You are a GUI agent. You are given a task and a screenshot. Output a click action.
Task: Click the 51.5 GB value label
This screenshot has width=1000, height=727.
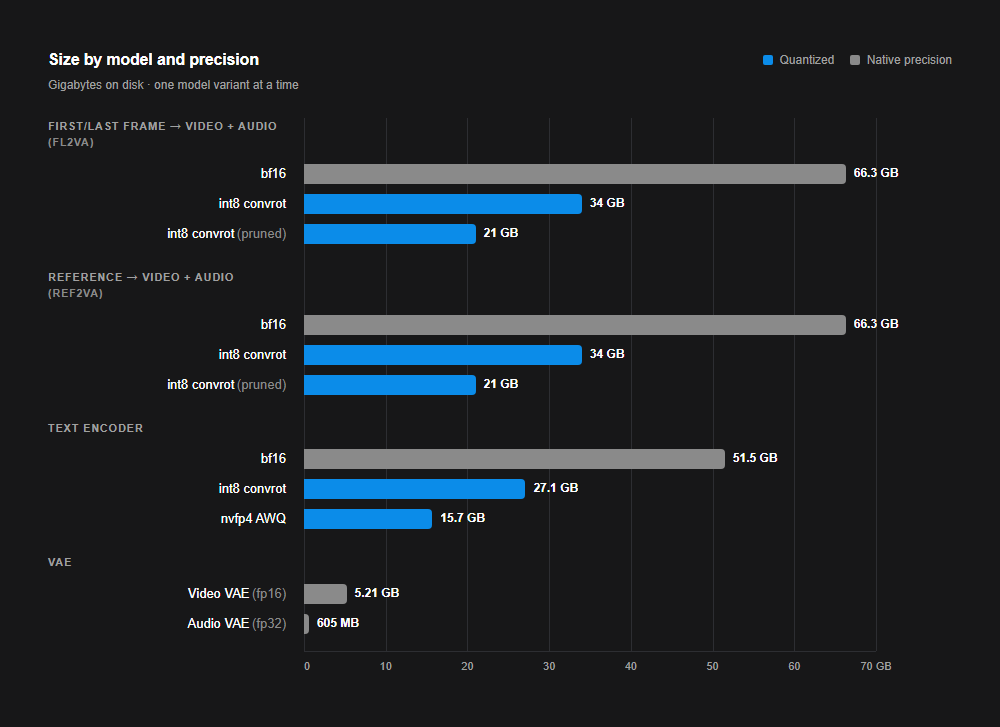754,458
